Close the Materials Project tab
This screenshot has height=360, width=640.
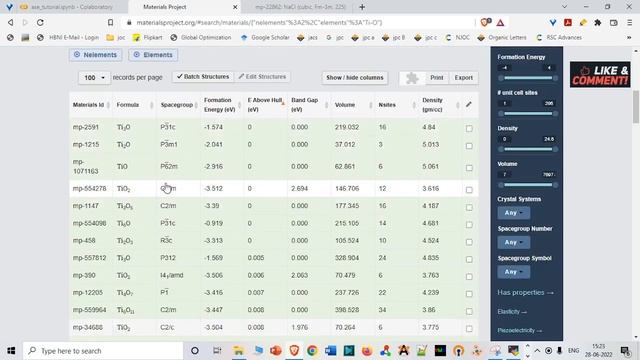click(x=235, y=7)
